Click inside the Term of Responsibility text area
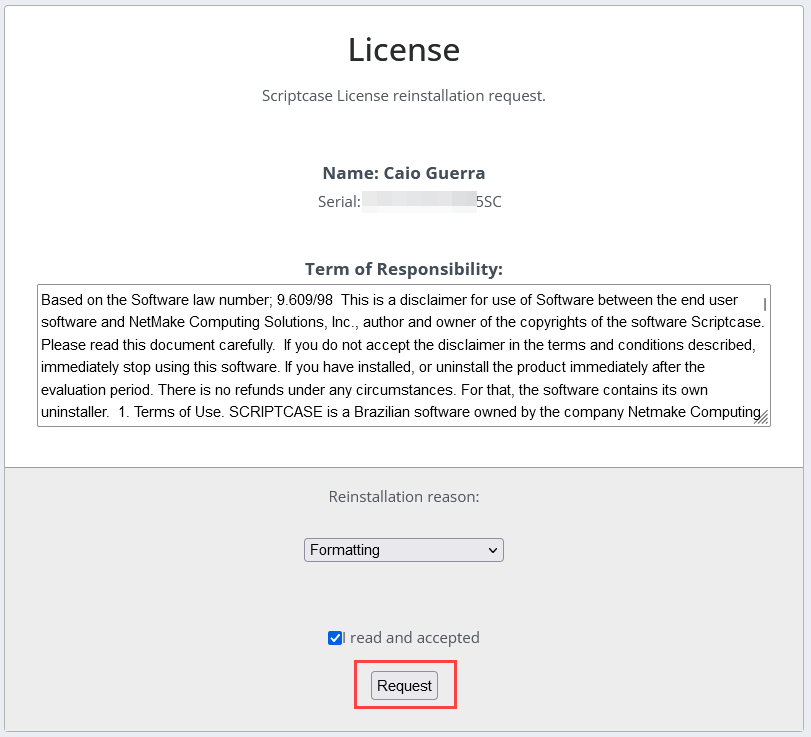This screenshot has height=737, width=811. pos(404,355)
